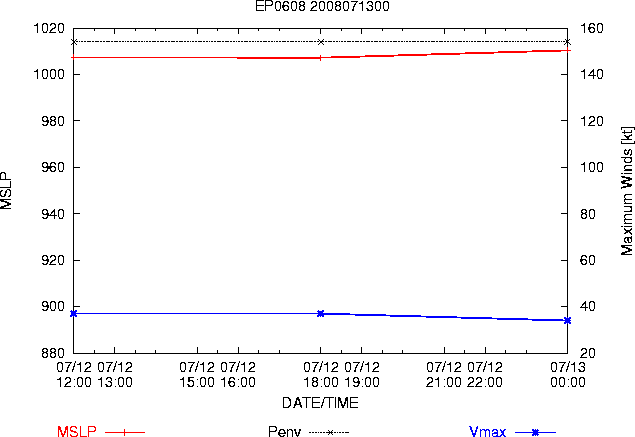The width and height of the screenshot is (635, 437).
Task: Click the chart title EP0608 2008071300
Action: pyautogui.click(x=322, y=6)
